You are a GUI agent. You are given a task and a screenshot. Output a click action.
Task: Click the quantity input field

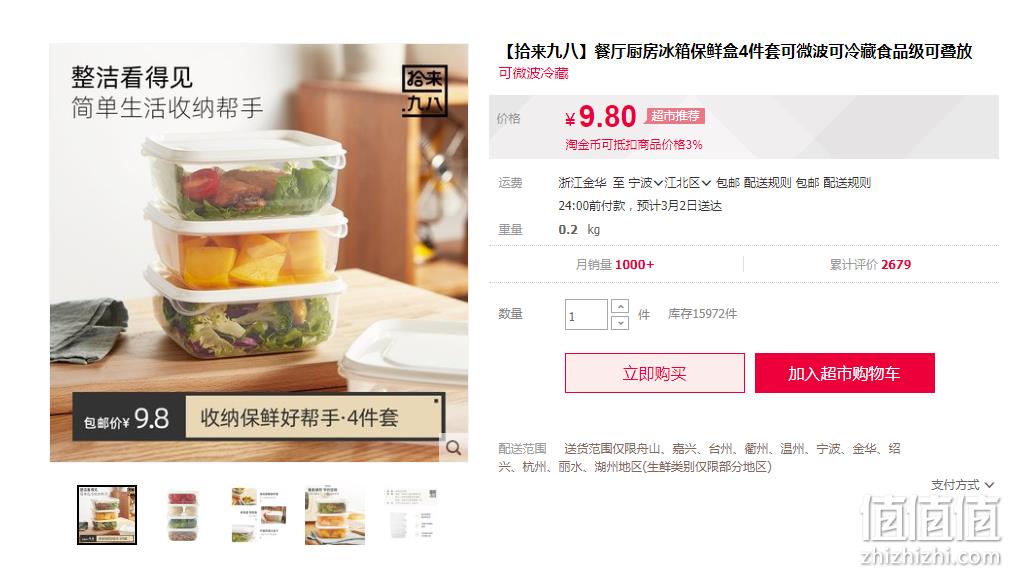[586, 314]
